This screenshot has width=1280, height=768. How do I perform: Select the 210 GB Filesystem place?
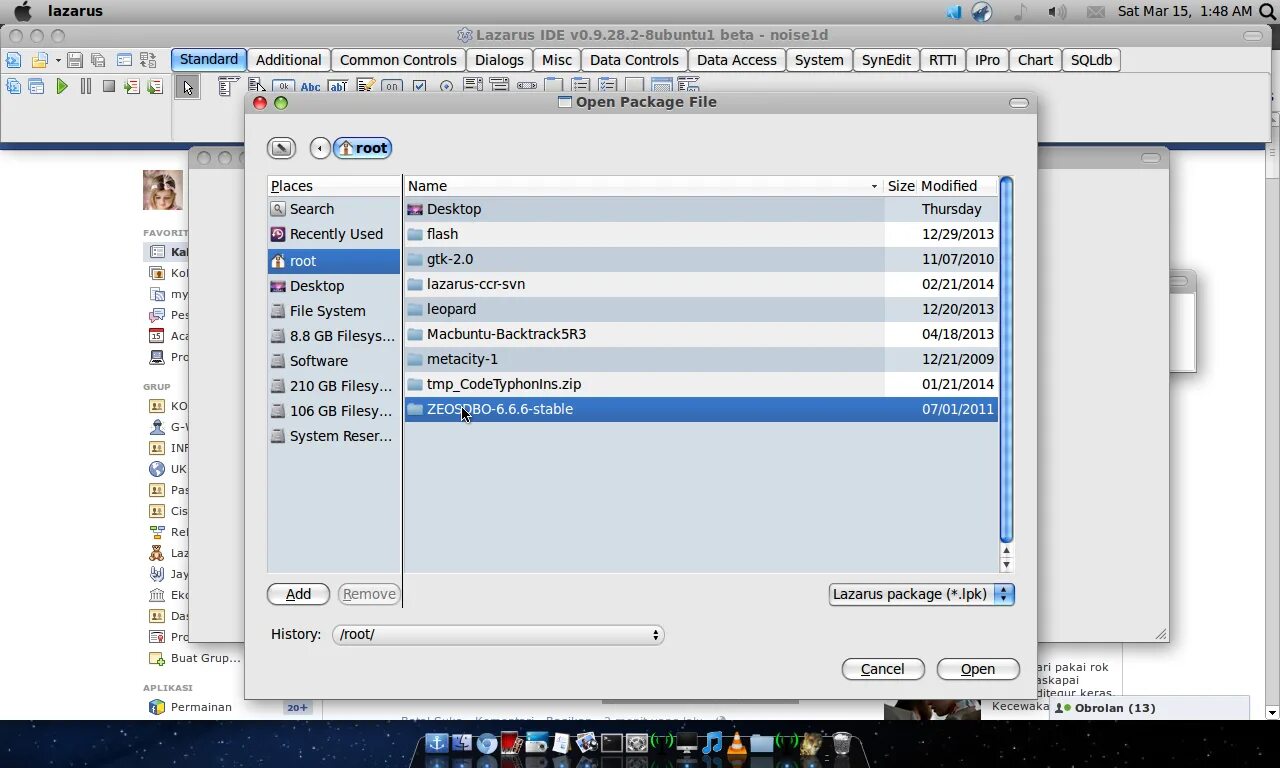click(334, 386)
